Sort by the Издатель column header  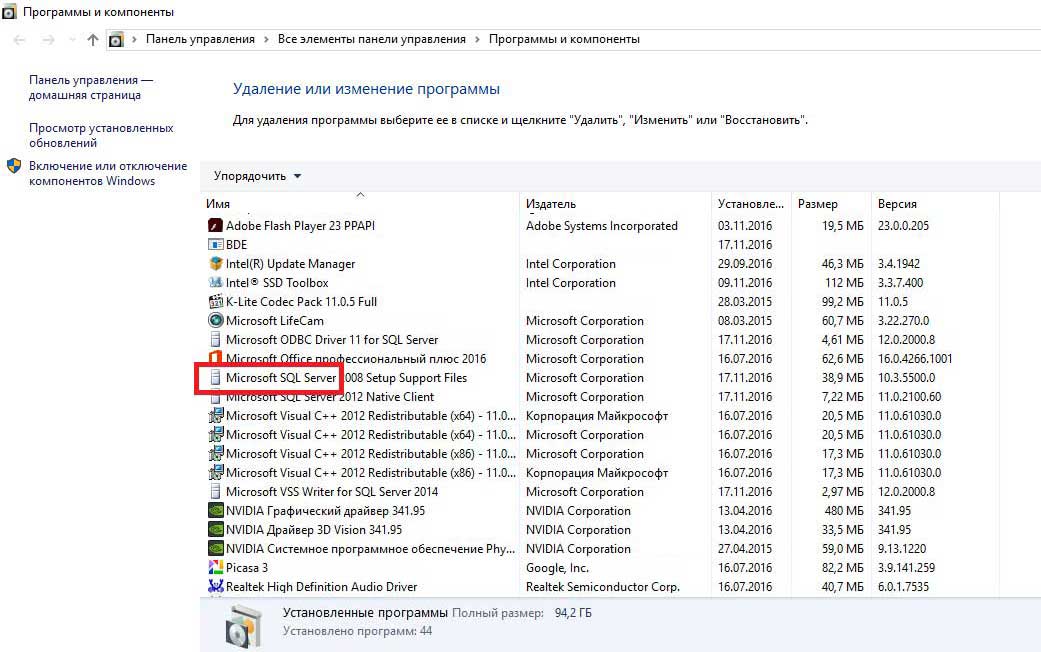[615, 204]
